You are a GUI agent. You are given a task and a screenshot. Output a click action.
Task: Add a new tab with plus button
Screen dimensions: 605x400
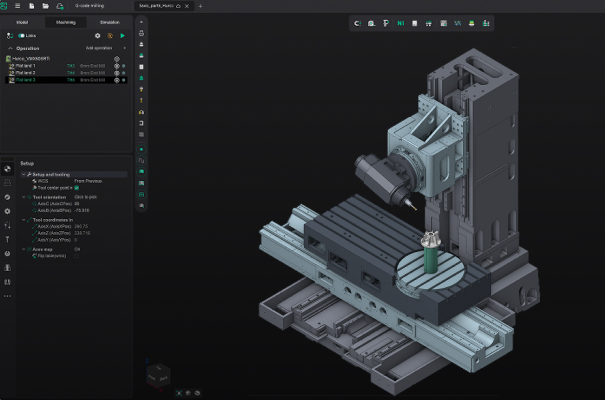pyautogui.click(x=199, y=6)
